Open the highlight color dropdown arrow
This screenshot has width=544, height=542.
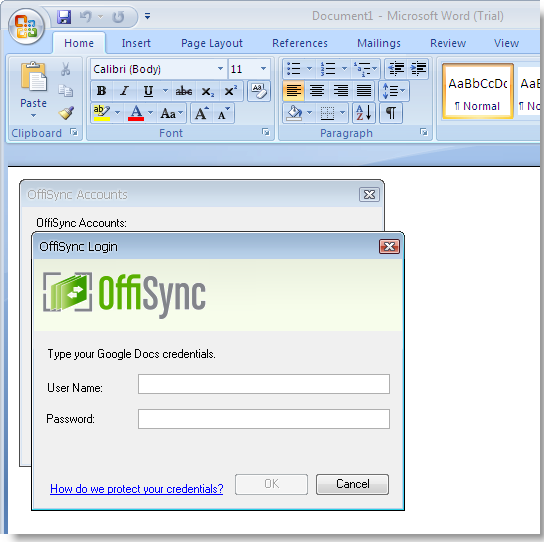coord(117,113)
